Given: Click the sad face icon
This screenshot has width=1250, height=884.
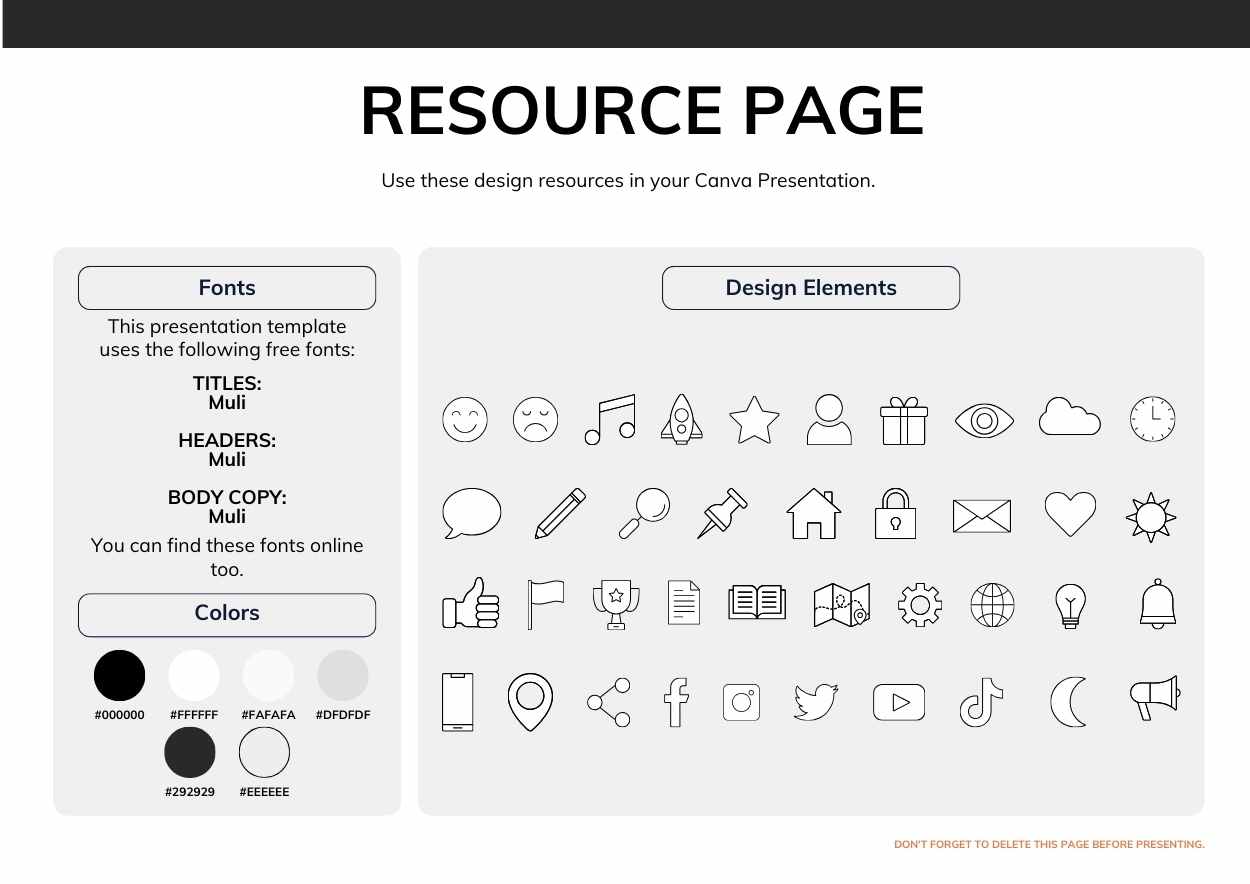Looking at the screenshot, I should tap(536, 419).
